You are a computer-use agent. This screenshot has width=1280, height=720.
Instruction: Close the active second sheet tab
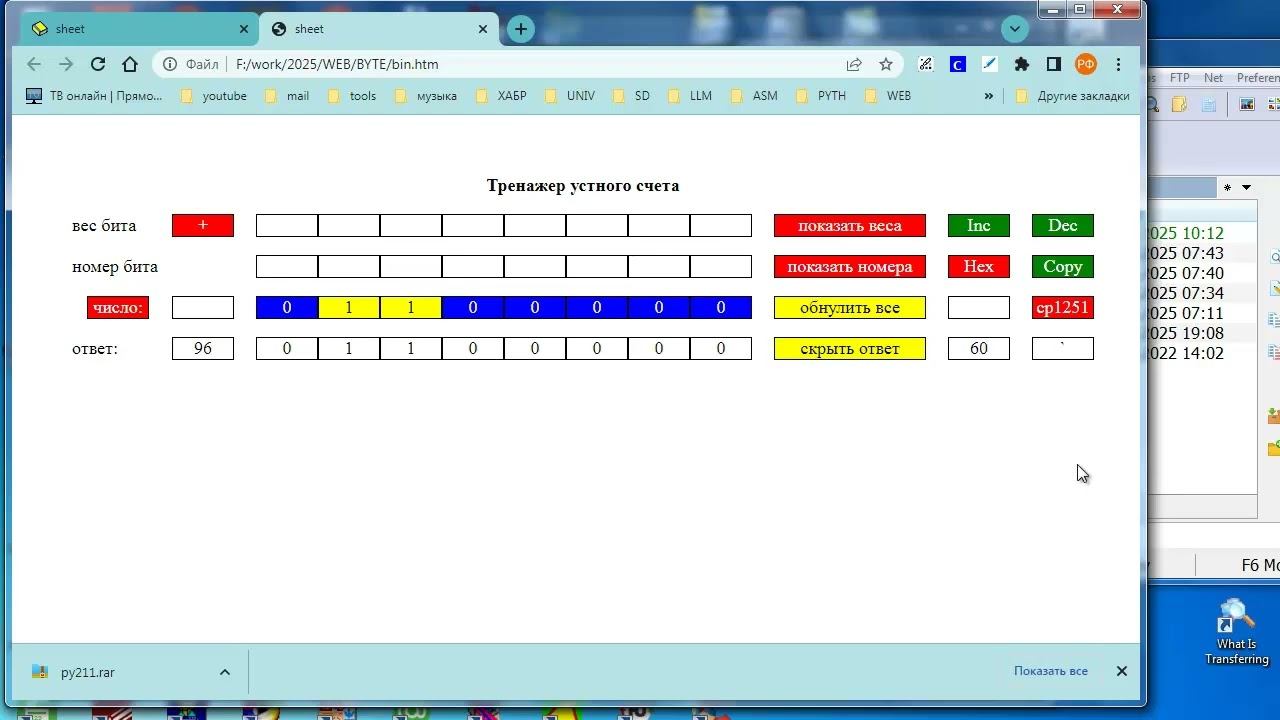483,29
